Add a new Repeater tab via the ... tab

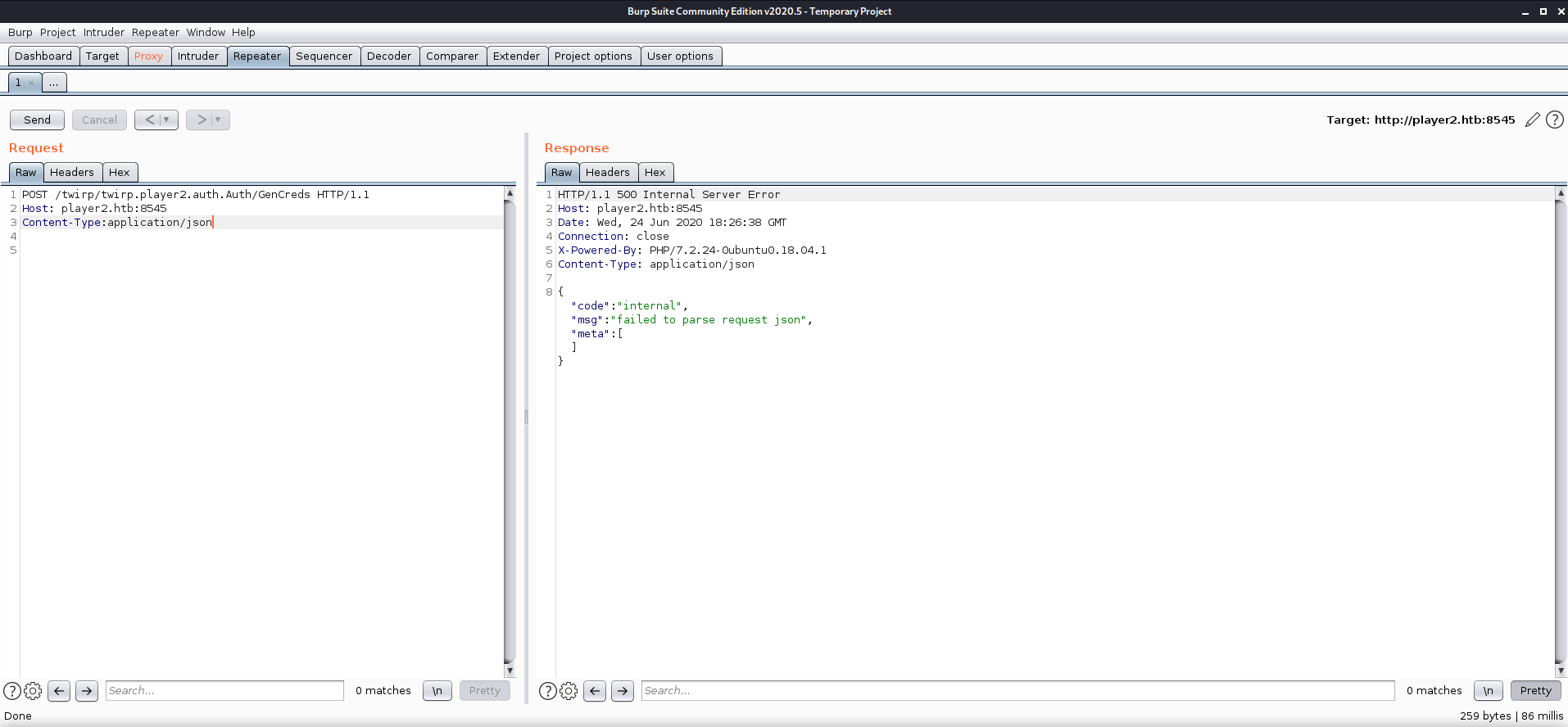click(53, 83)
